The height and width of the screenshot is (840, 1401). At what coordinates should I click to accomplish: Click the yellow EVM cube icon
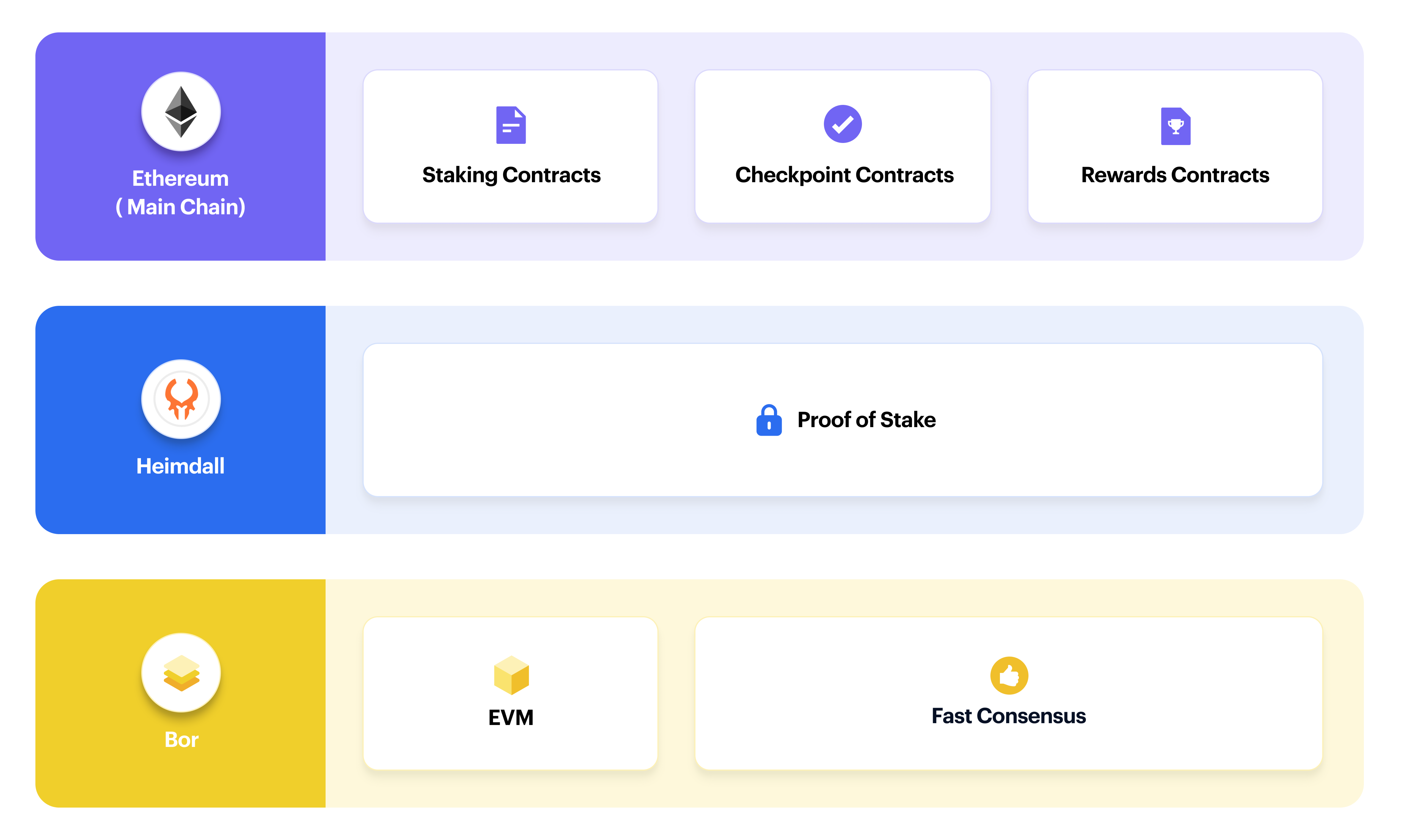coord(511,675)
